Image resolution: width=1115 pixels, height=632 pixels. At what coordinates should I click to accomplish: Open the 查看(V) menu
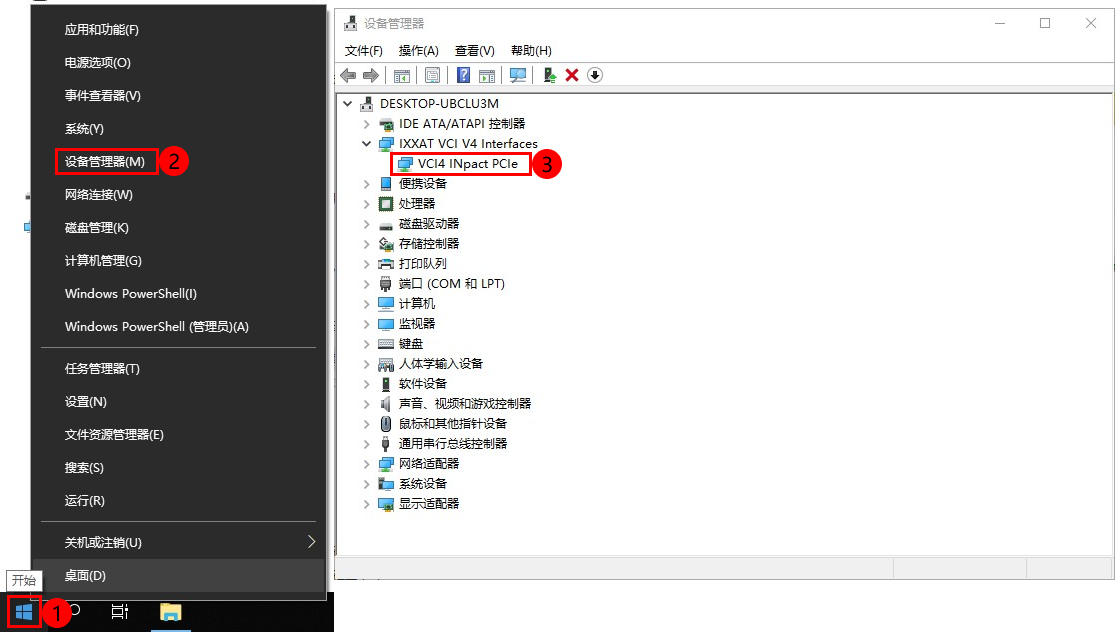[474, 50]
